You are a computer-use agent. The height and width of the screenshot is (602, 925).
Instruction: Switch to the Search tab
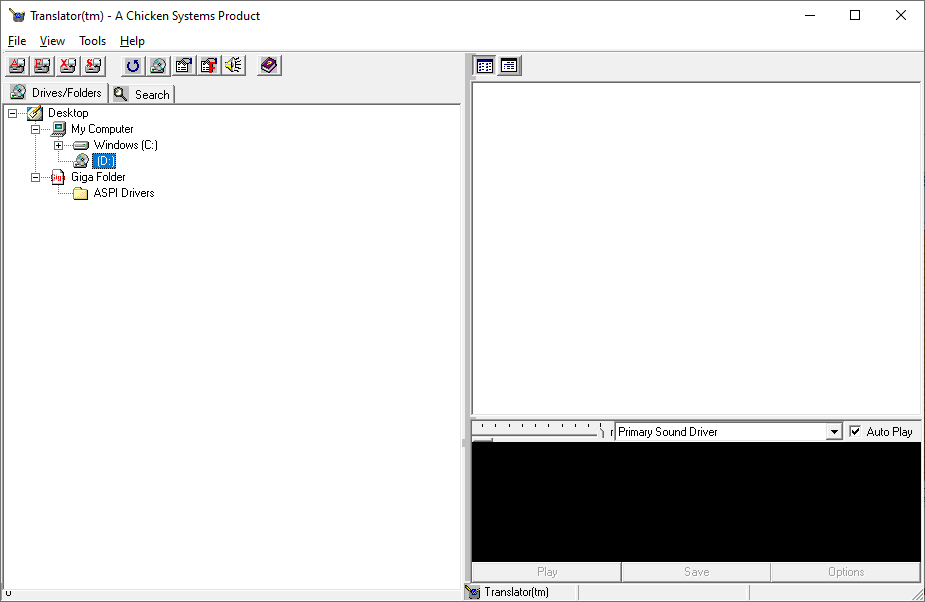[x=142, y=94]
